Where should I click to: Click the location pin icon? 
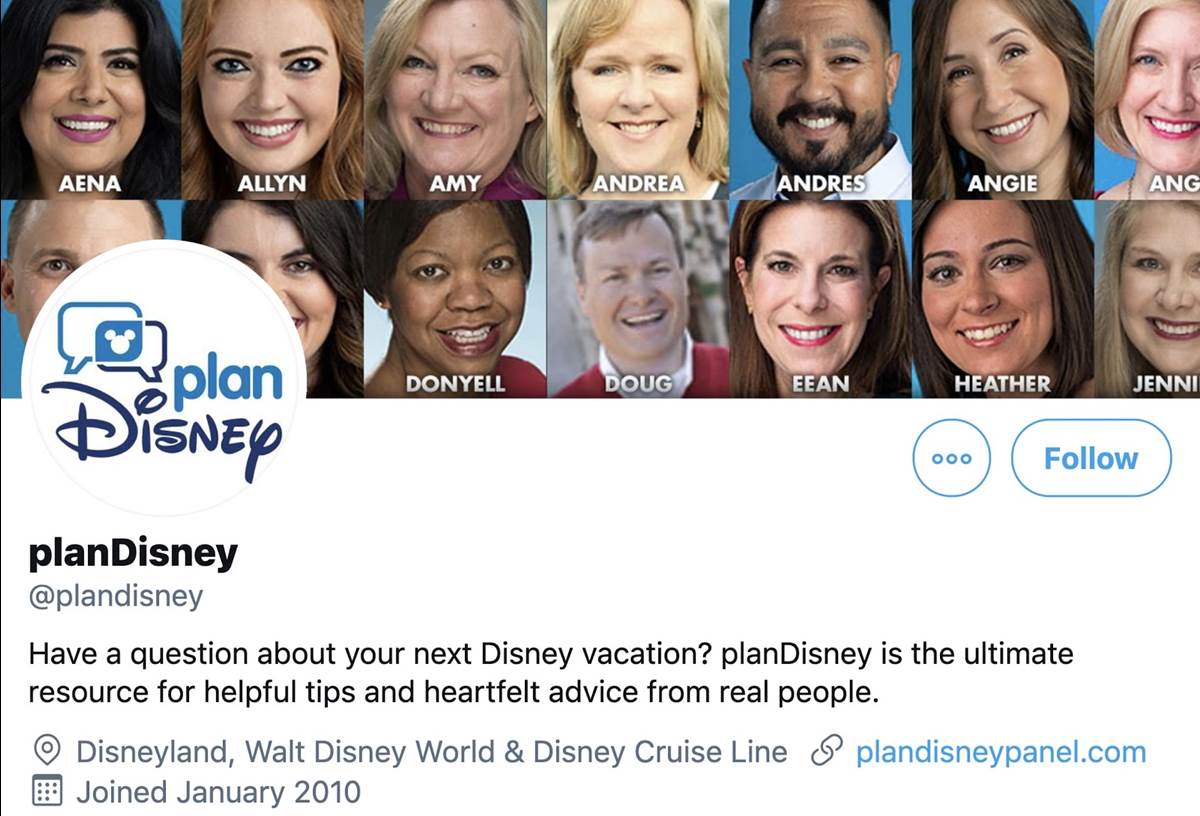coord(47,752)
